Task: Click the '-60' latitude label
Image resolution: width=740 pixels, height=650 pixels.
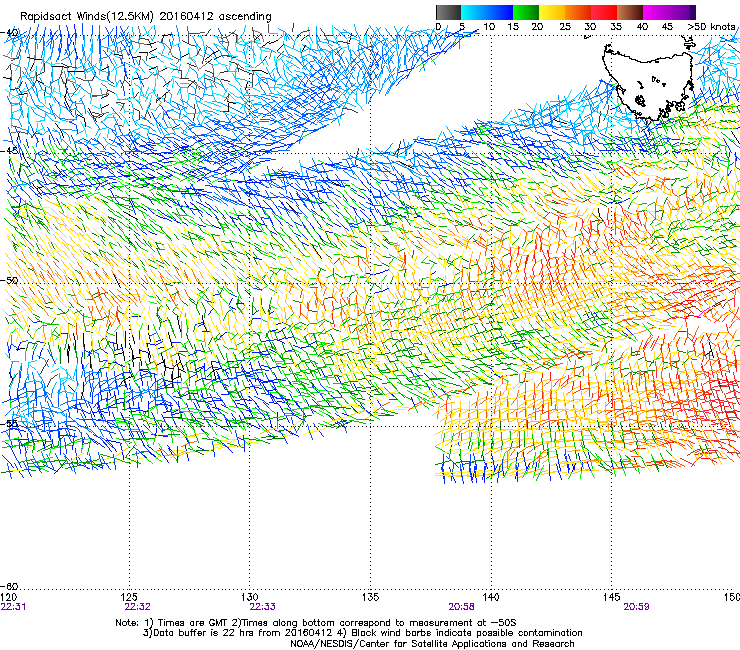Action: pos(10,586)
